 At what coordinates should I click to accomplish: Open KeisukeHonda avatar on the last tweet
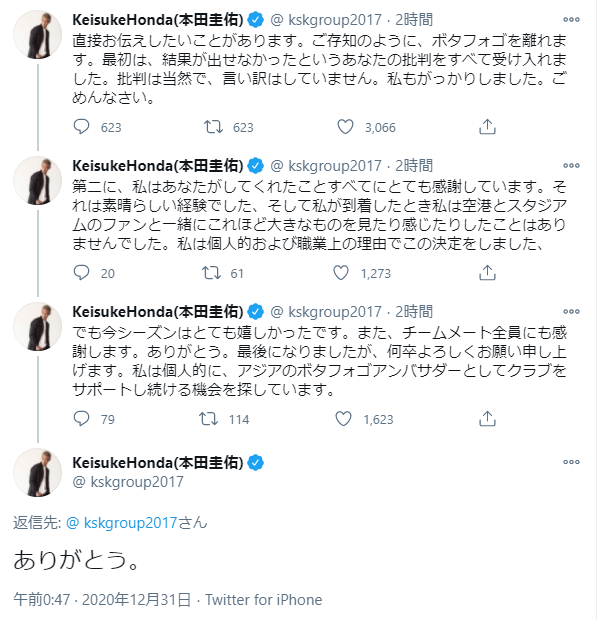pos(38,472)
